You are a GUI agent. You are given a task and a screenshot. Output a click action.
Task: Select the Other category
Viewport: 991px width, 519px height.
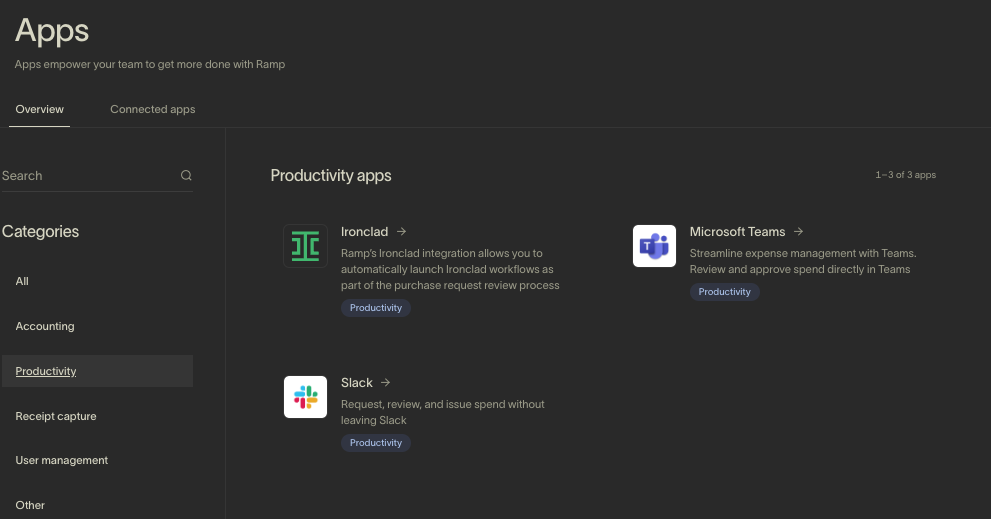(x=97, y=505)
